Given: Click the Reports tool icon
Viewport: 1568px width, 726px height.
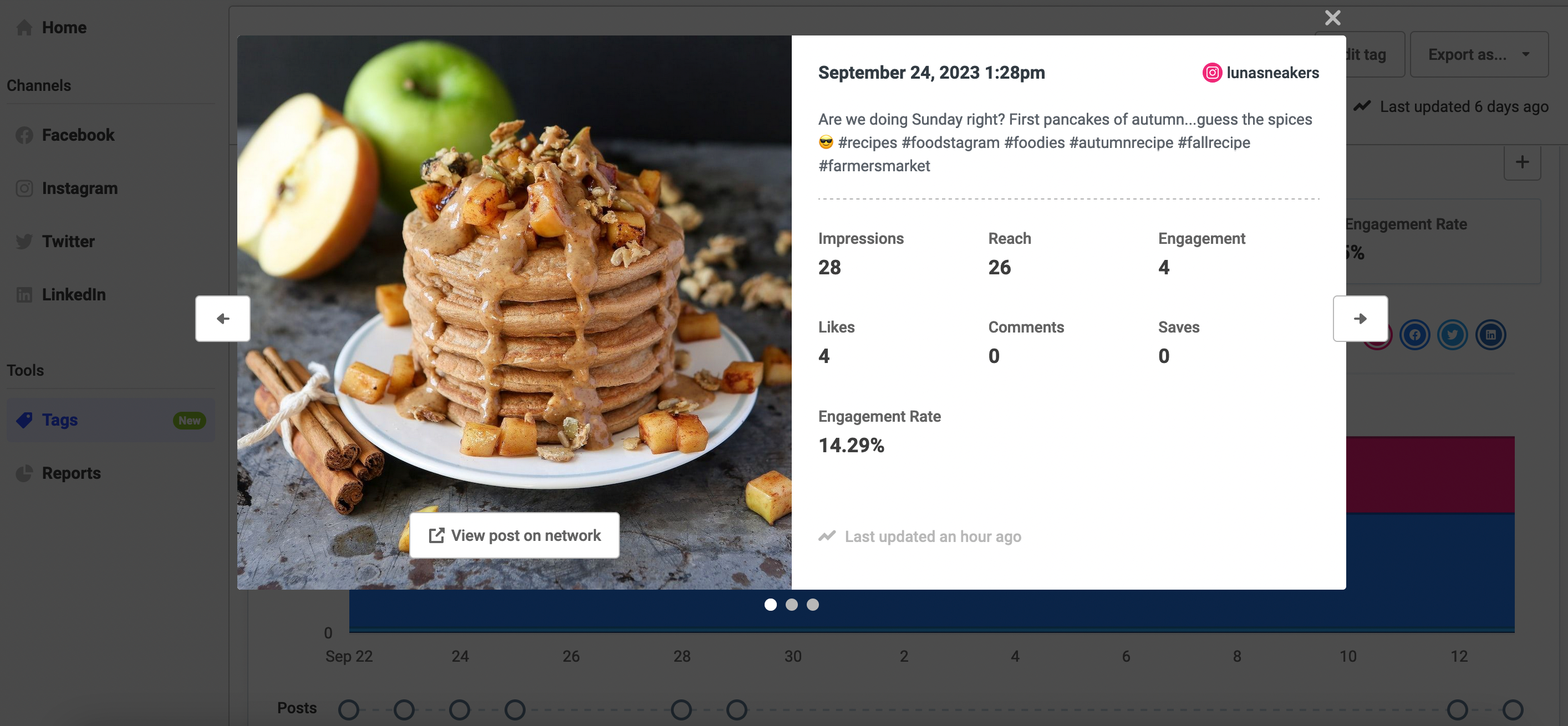Looking at the screenshot, I should [x=21, y=472].
